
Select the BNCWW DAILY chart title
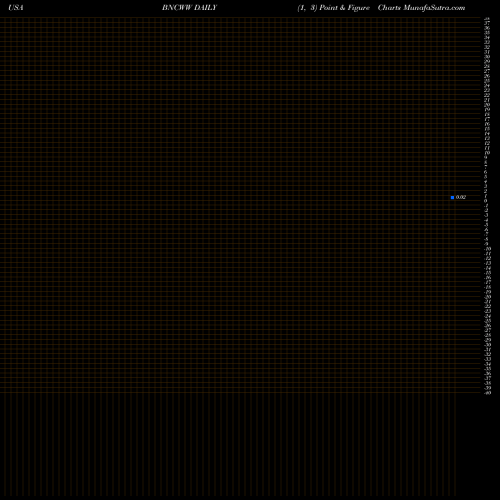click(x=189, y=8)
